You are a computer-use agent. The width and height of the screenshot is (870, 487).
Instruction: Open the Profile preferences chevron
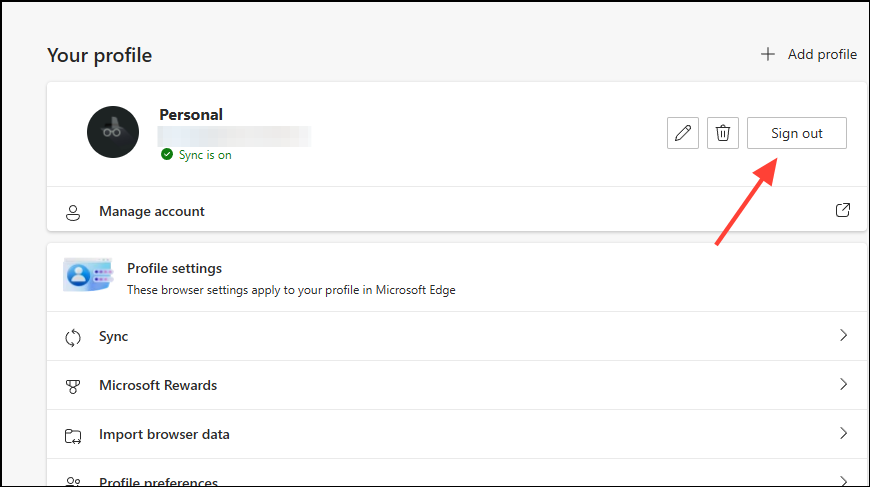pyautogui.click(x=843, y=480)
